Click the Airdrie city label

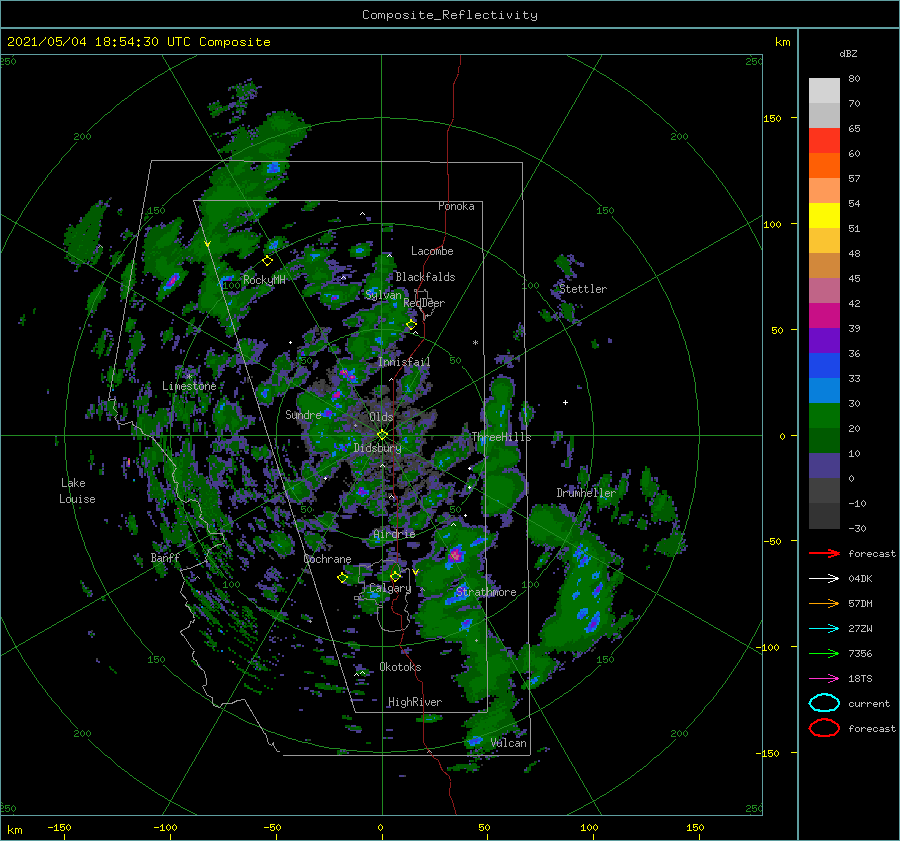(x=394, y=534)
